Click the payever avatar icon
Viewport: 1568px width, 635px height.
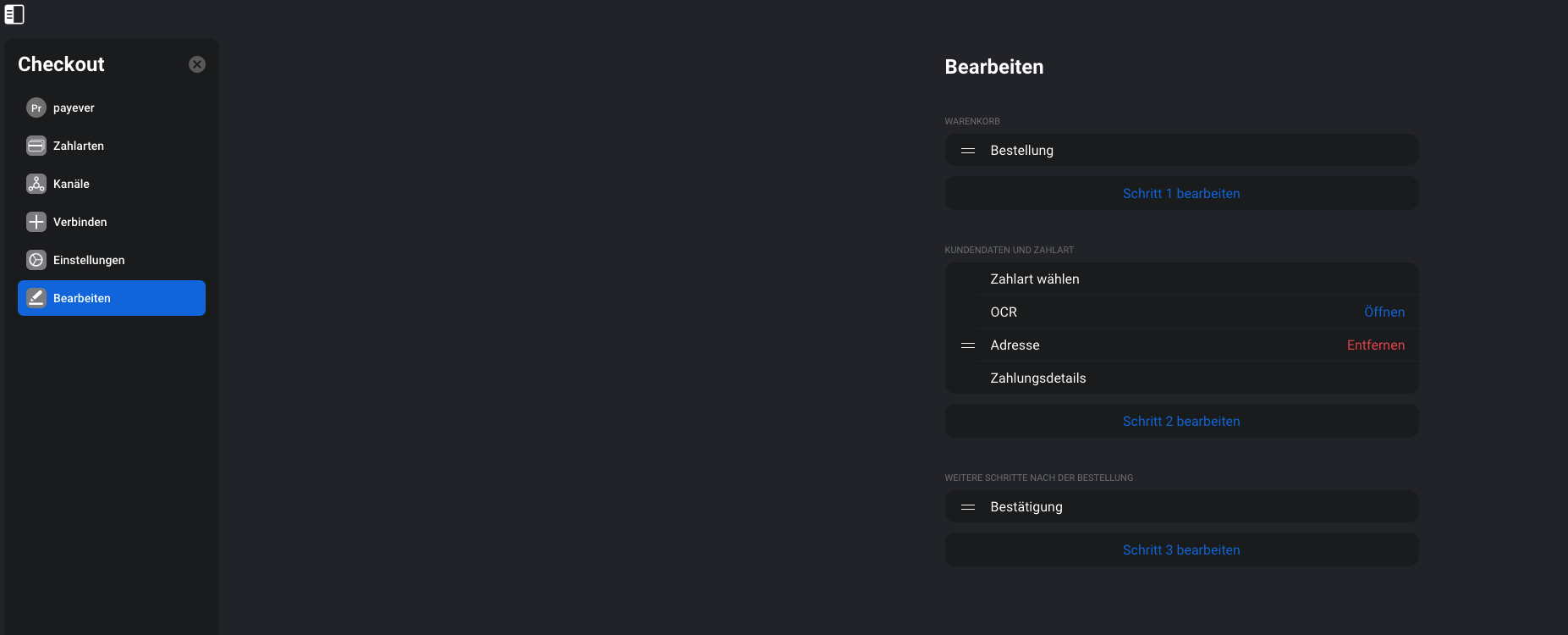click(36, 108)
